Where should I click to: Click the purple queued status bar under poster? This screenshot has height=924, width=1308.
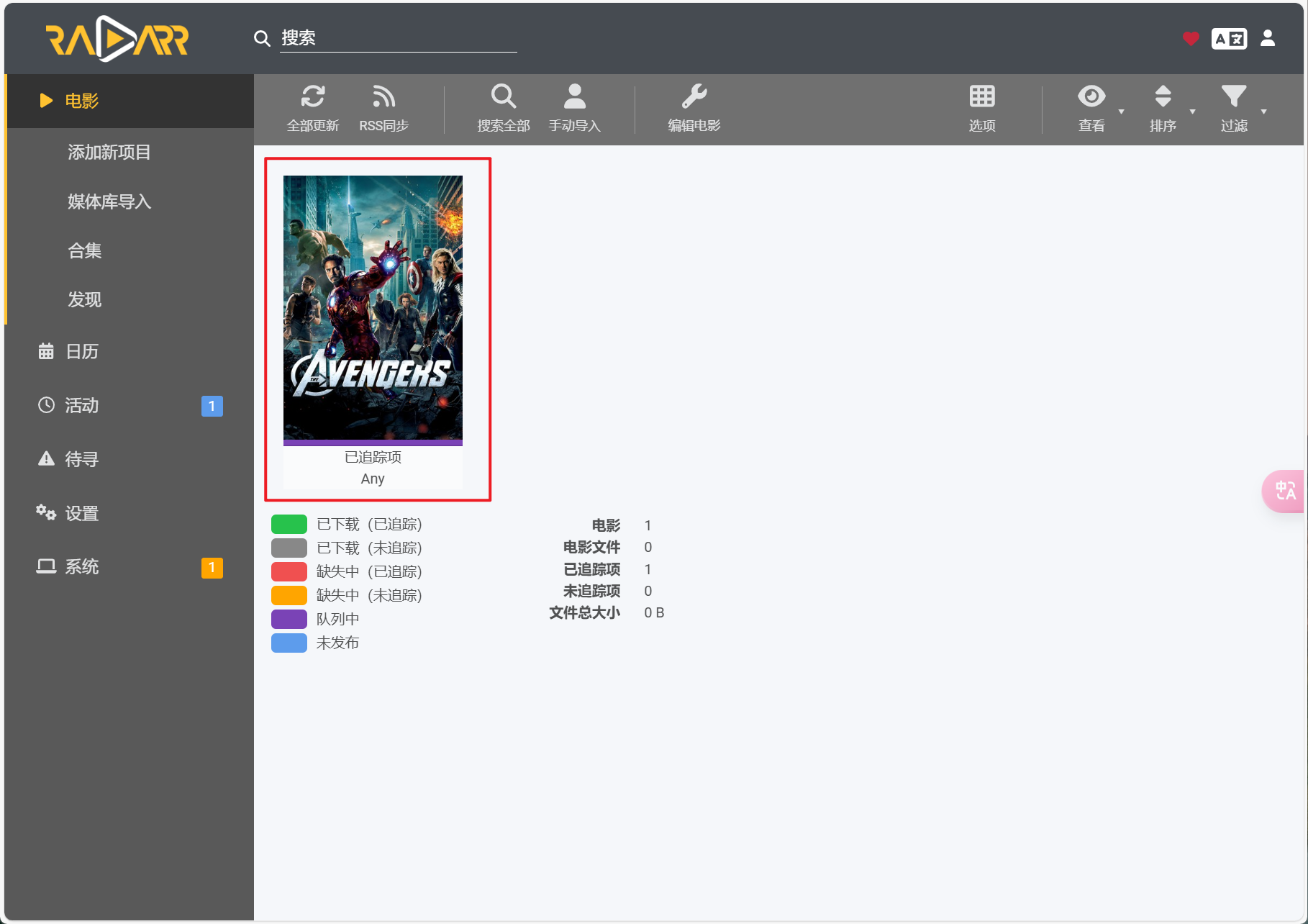pos(373,443)
